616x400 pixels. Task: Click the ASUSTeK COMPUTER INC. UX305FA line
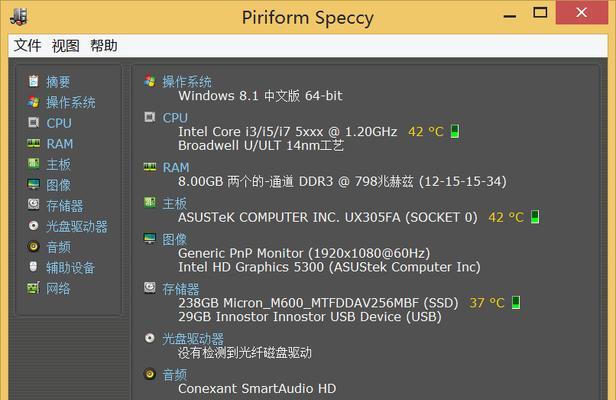[328, 217]
